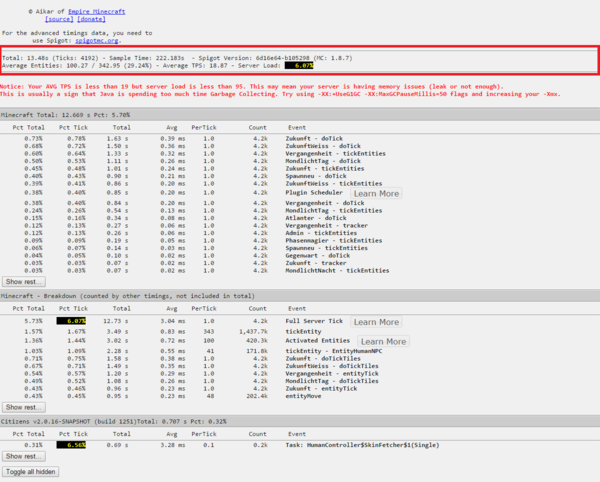Click the 'Zukunft - entityTick' event row
The width and height of the screenshot is (600, 482).
click(x=300, y=389)
